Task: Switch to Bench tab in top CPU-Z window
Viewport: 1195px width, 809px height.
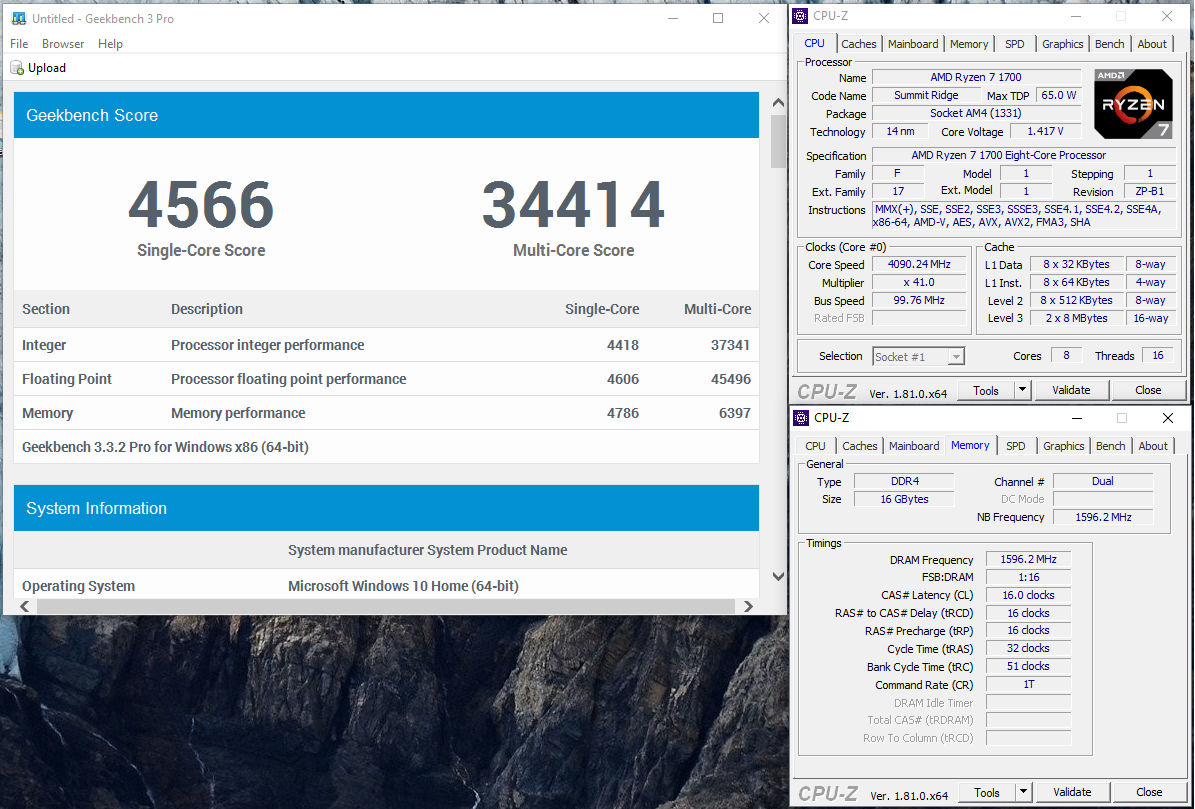Action: [1109, 44]
